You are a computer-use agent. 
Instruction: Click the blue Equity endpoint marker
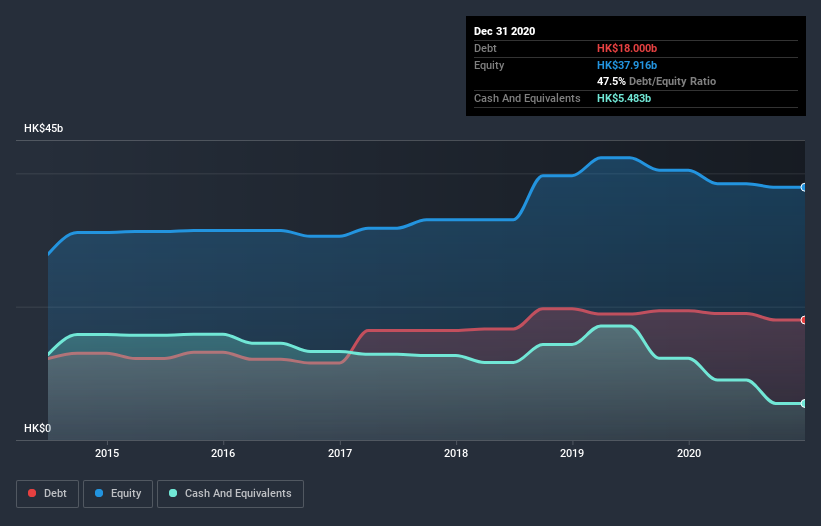804,187
